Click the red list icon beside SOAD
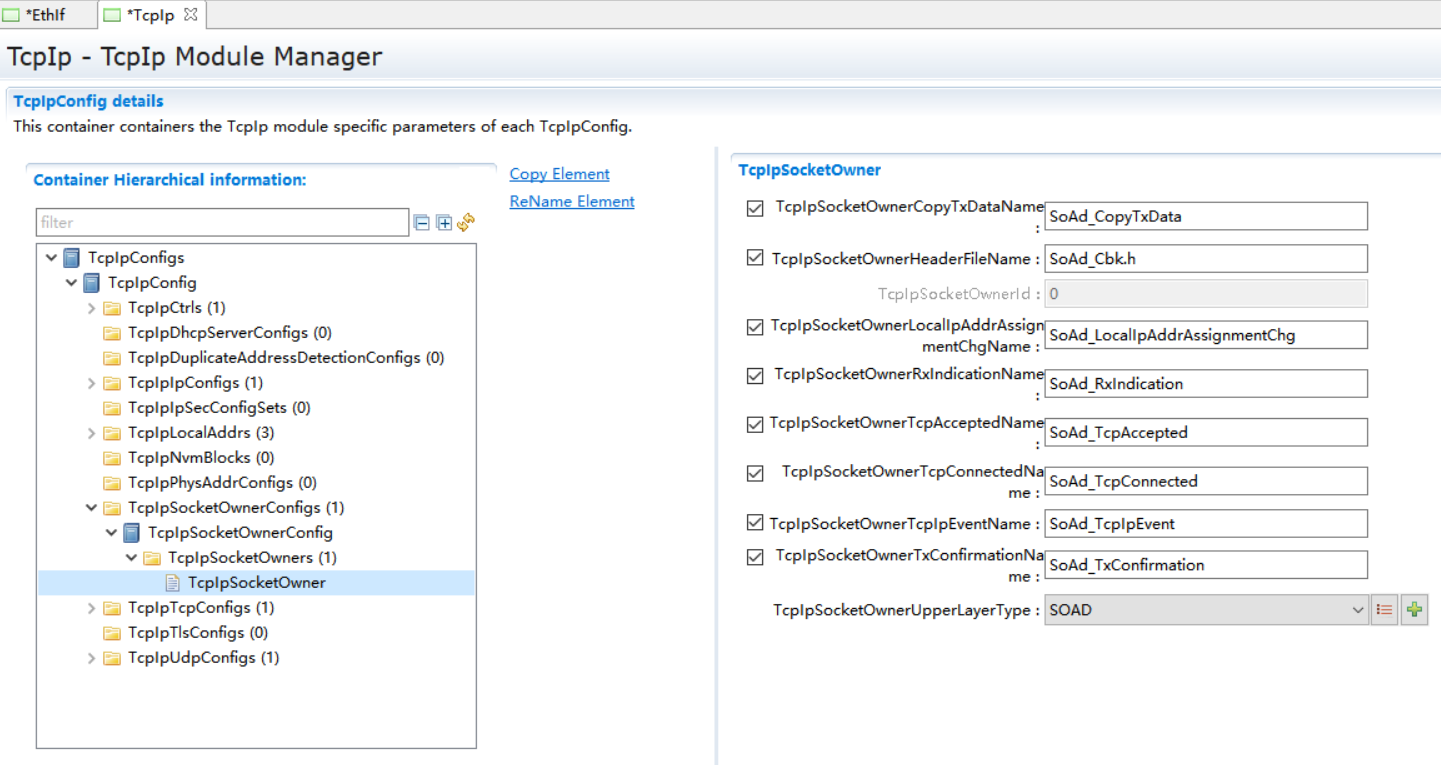 point(1384,610)
